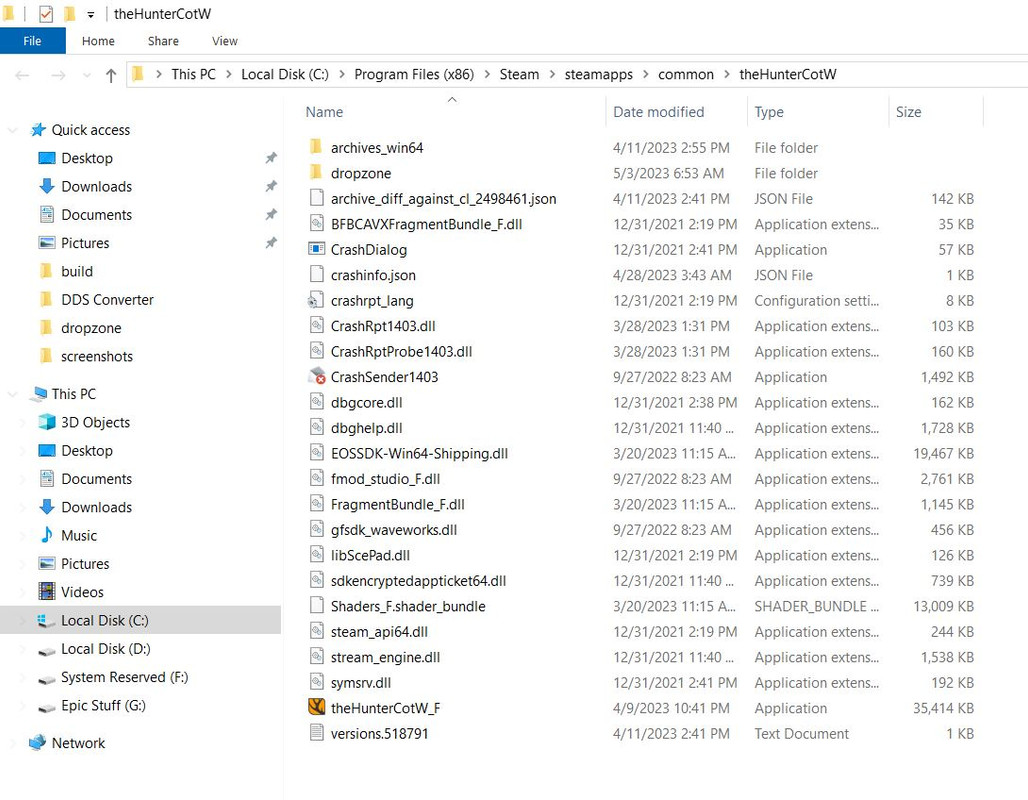Screen dimensions: 1028x800
Task: Click the New folder icon in quick access toolbar
Action: pyautogui.click(x=69, y=13)
